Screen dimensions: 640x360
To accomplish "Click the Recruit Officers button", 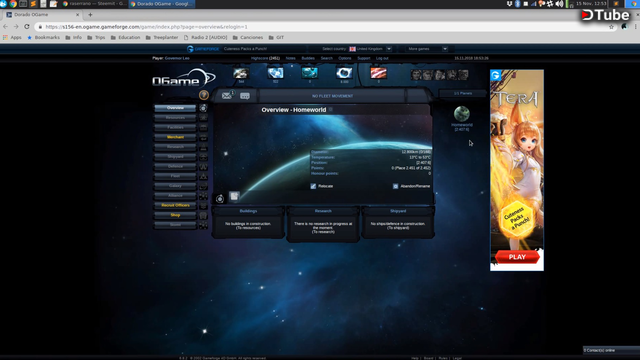I will (x=175, y=205).
